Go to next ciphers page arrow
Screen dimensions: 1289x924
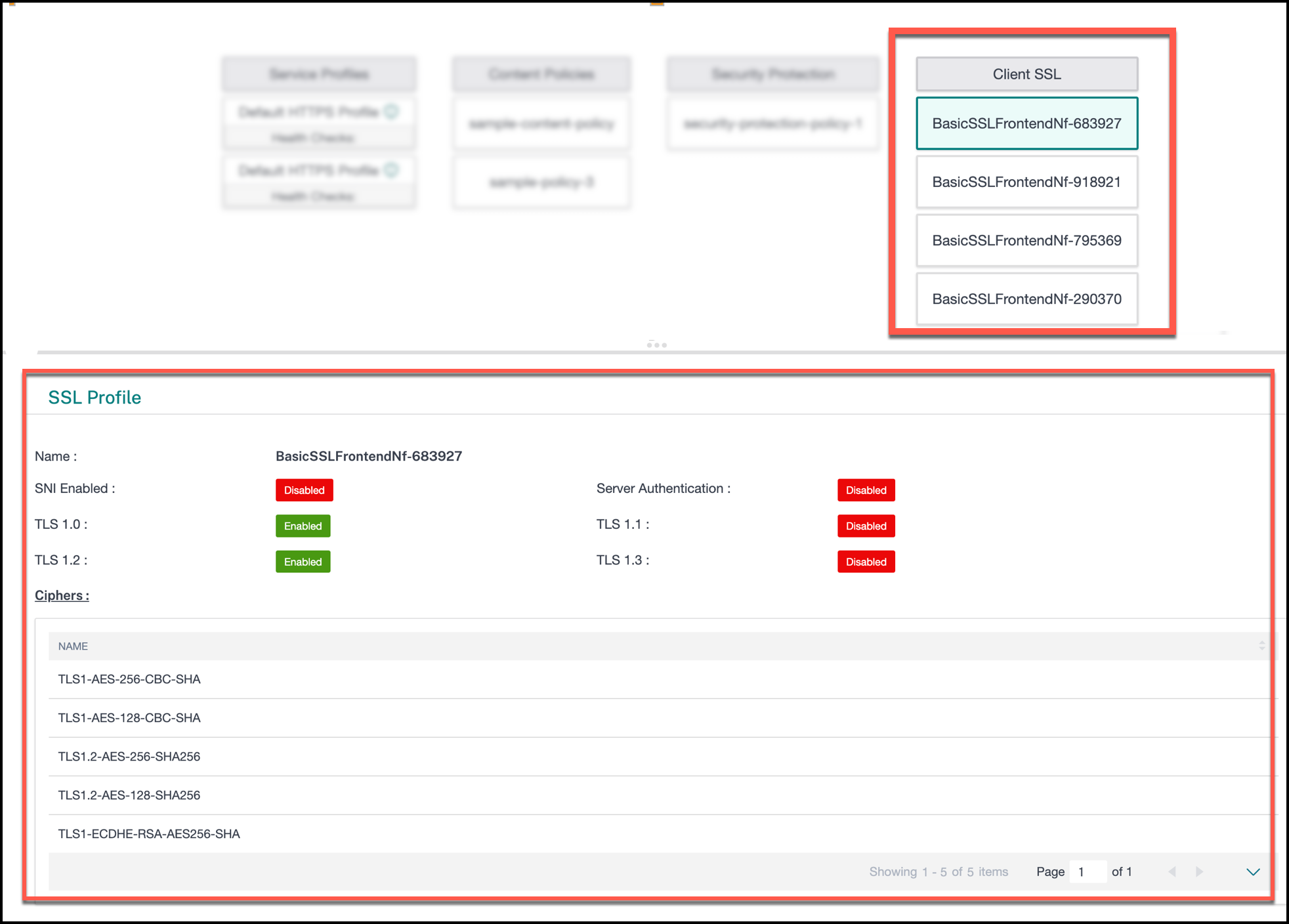(x=1199, y=871)
